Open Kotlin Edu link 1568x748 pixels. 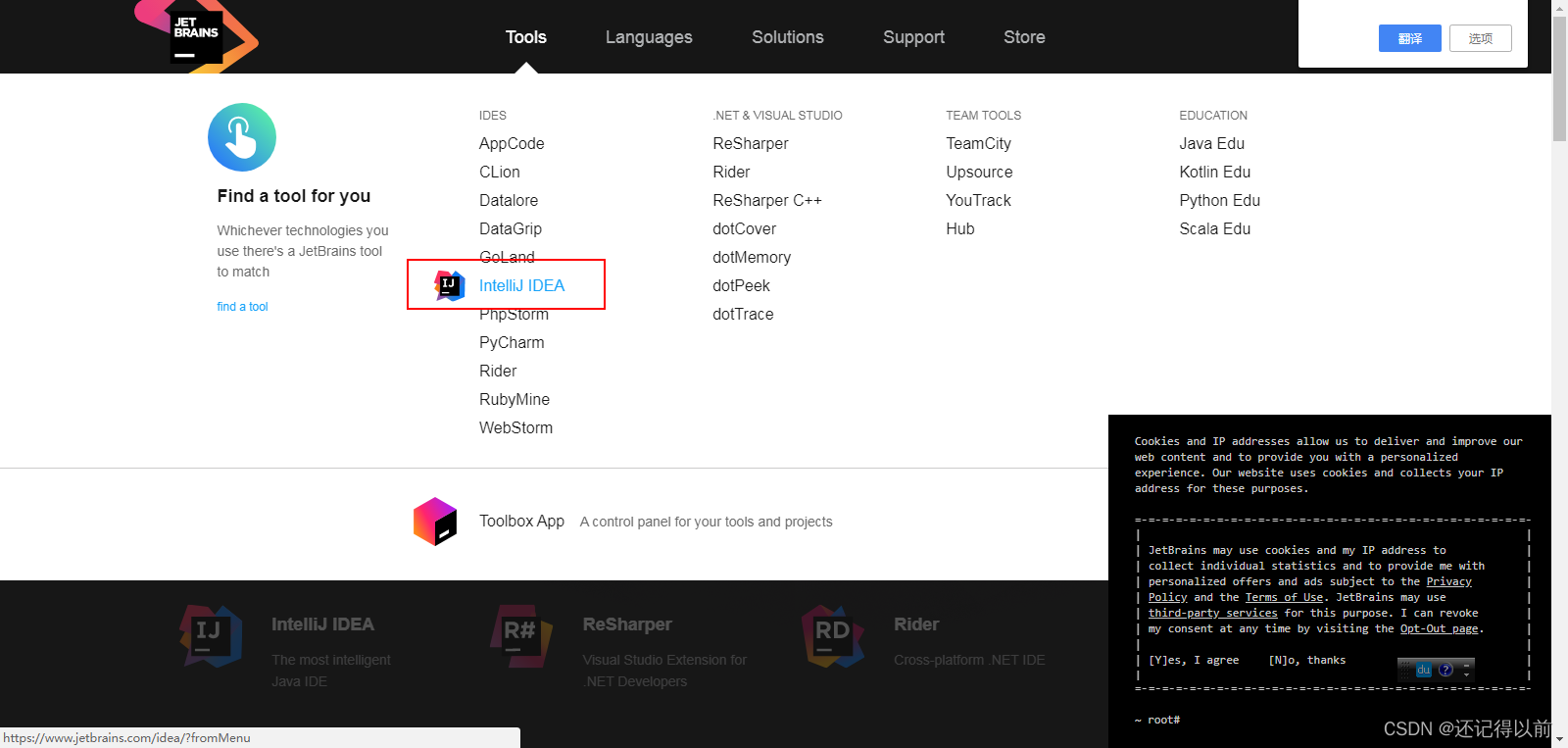pos(1215,172)
